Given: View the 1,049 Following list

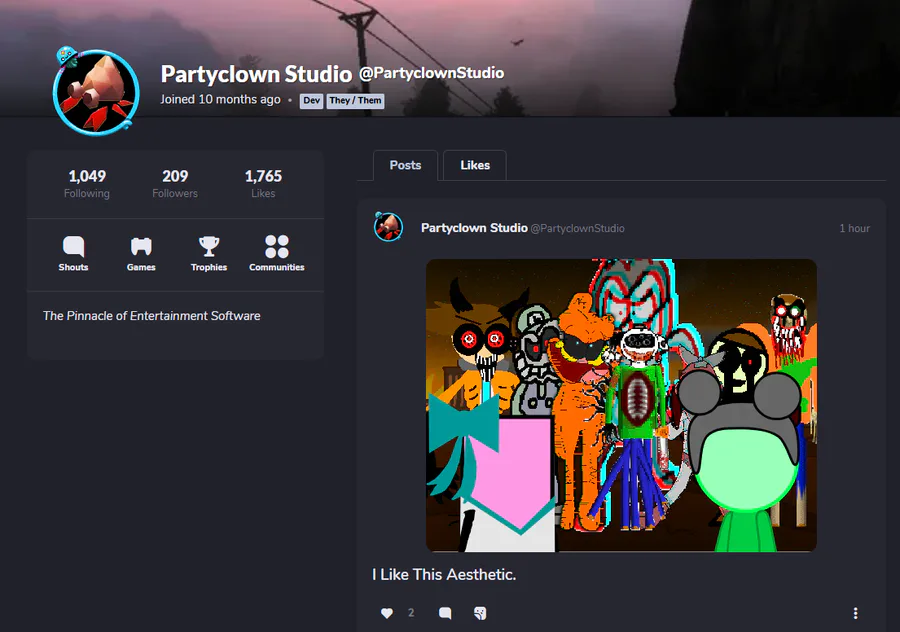Looking at the screenshot, I should [x=87, y=184].
